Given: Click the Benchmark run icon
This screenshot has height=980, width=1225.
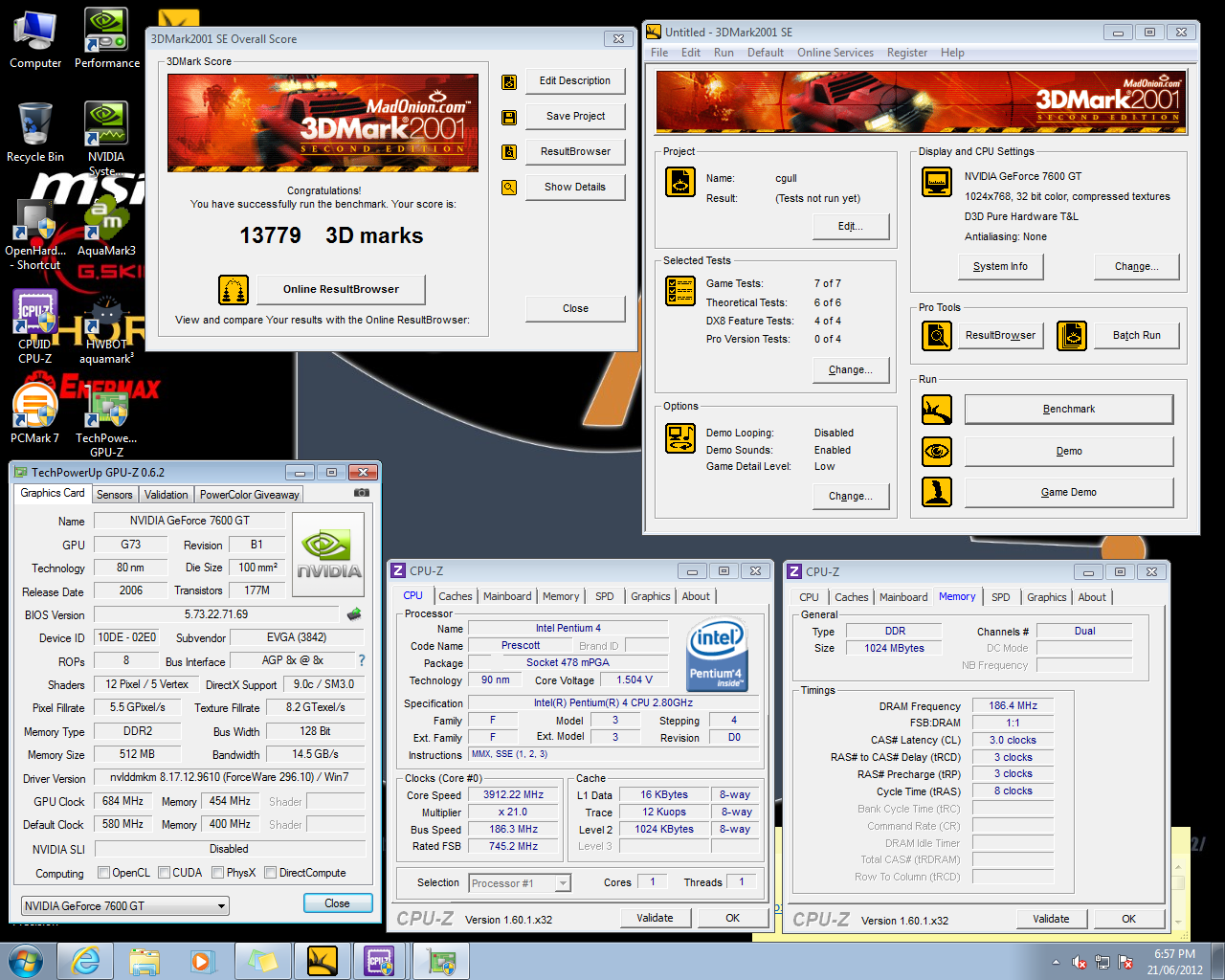Looking at the screenshot, I should [937, 410].
